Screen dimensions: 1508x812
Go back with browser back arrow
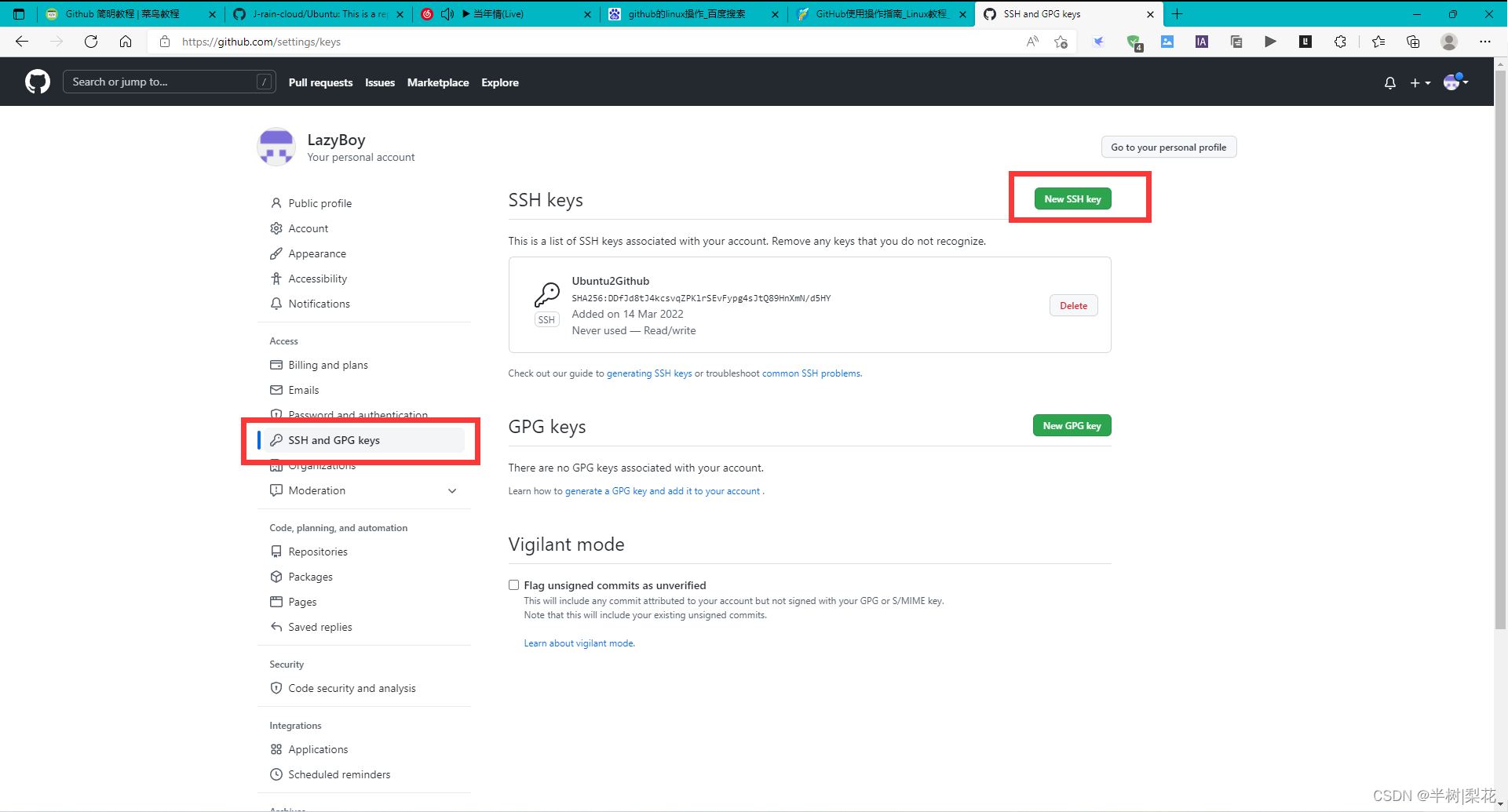[22, 42]
